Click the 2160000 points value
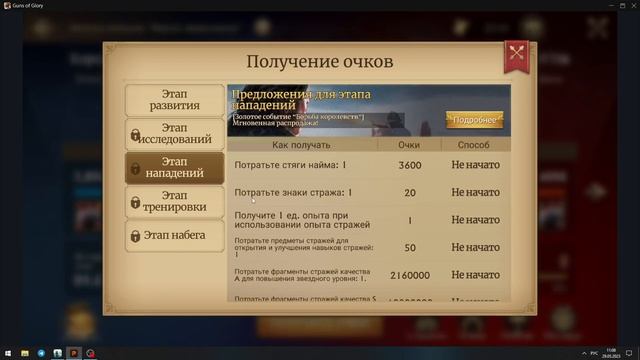 [410, 276]
